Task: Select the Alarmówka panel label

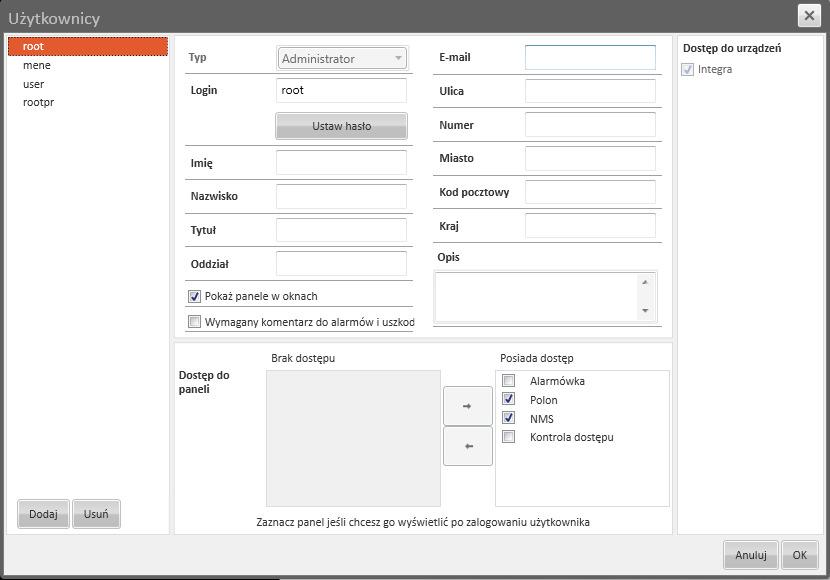Action: [557, 381]
